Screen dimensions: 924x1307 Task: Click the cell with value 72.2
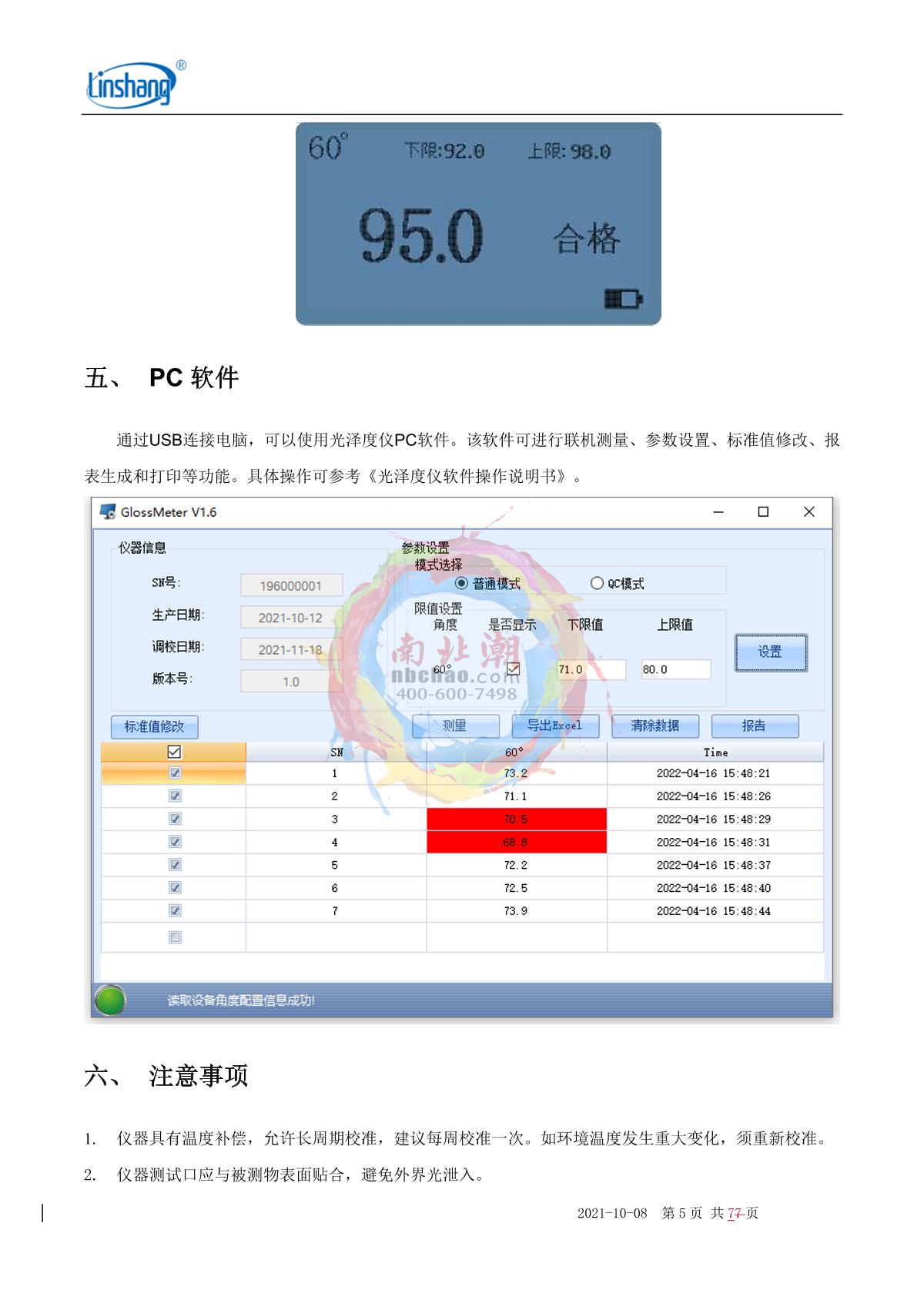click(517, 865)
